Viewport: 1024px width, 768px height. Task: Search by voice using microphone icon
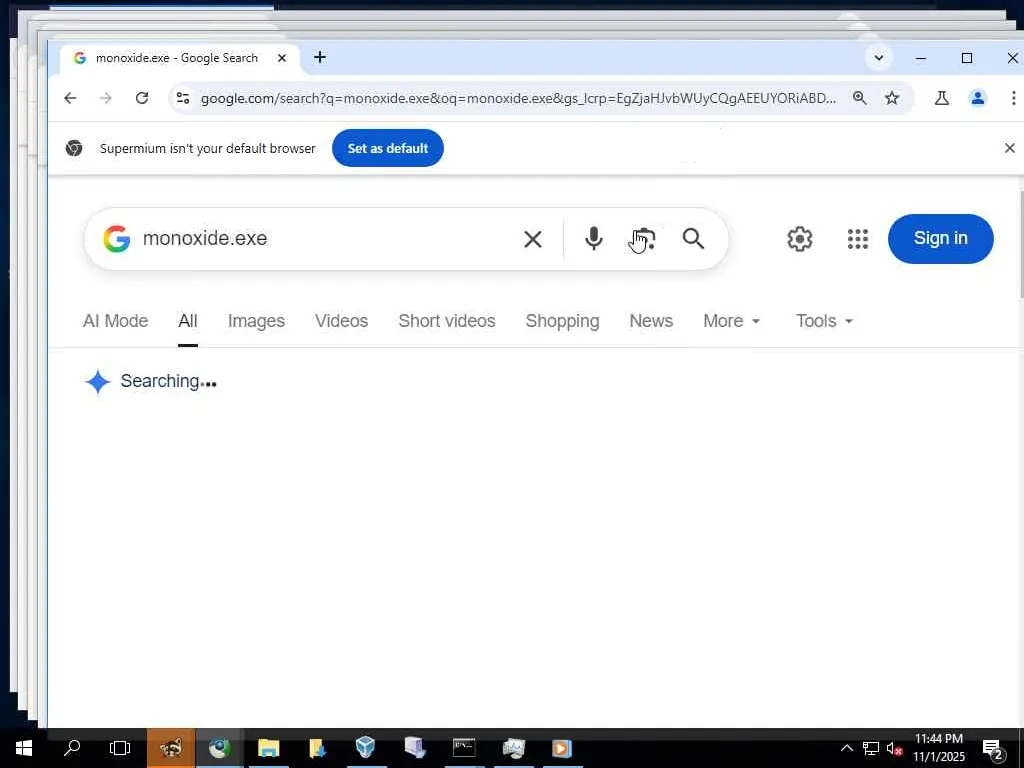pos(594,239)
